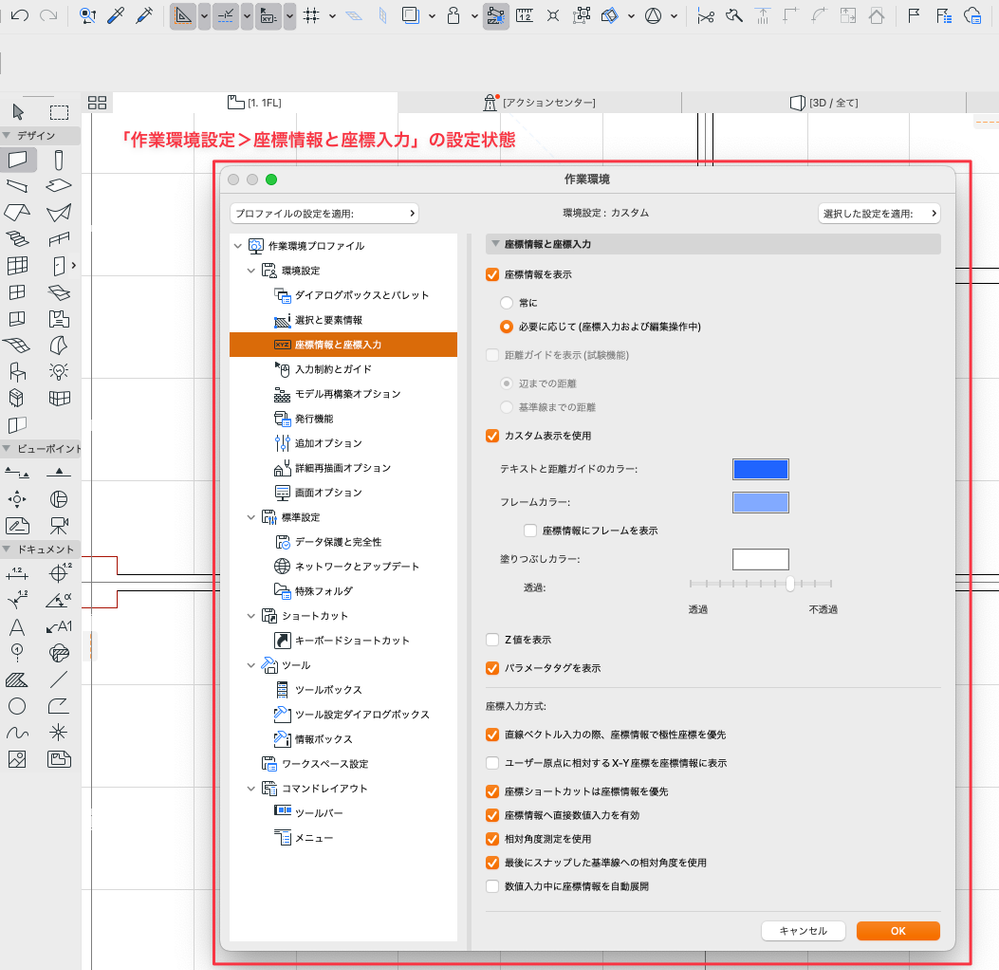Choose the Lamp tool light bulb icon
Screen dimensions: 999x970
(x=59, y=372)
